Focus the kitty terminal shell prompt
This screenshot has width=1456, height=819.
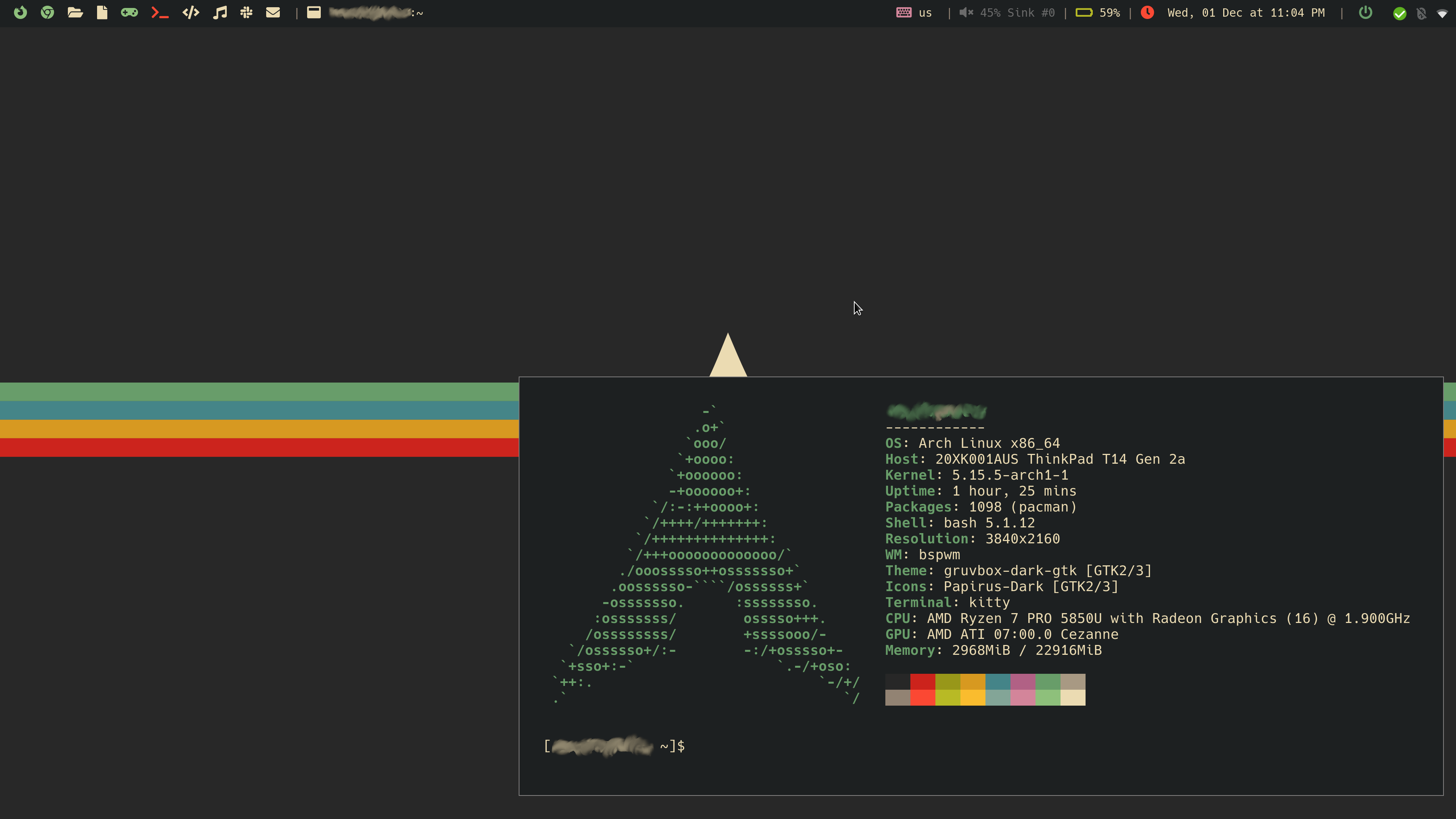(x=614, y=746)
